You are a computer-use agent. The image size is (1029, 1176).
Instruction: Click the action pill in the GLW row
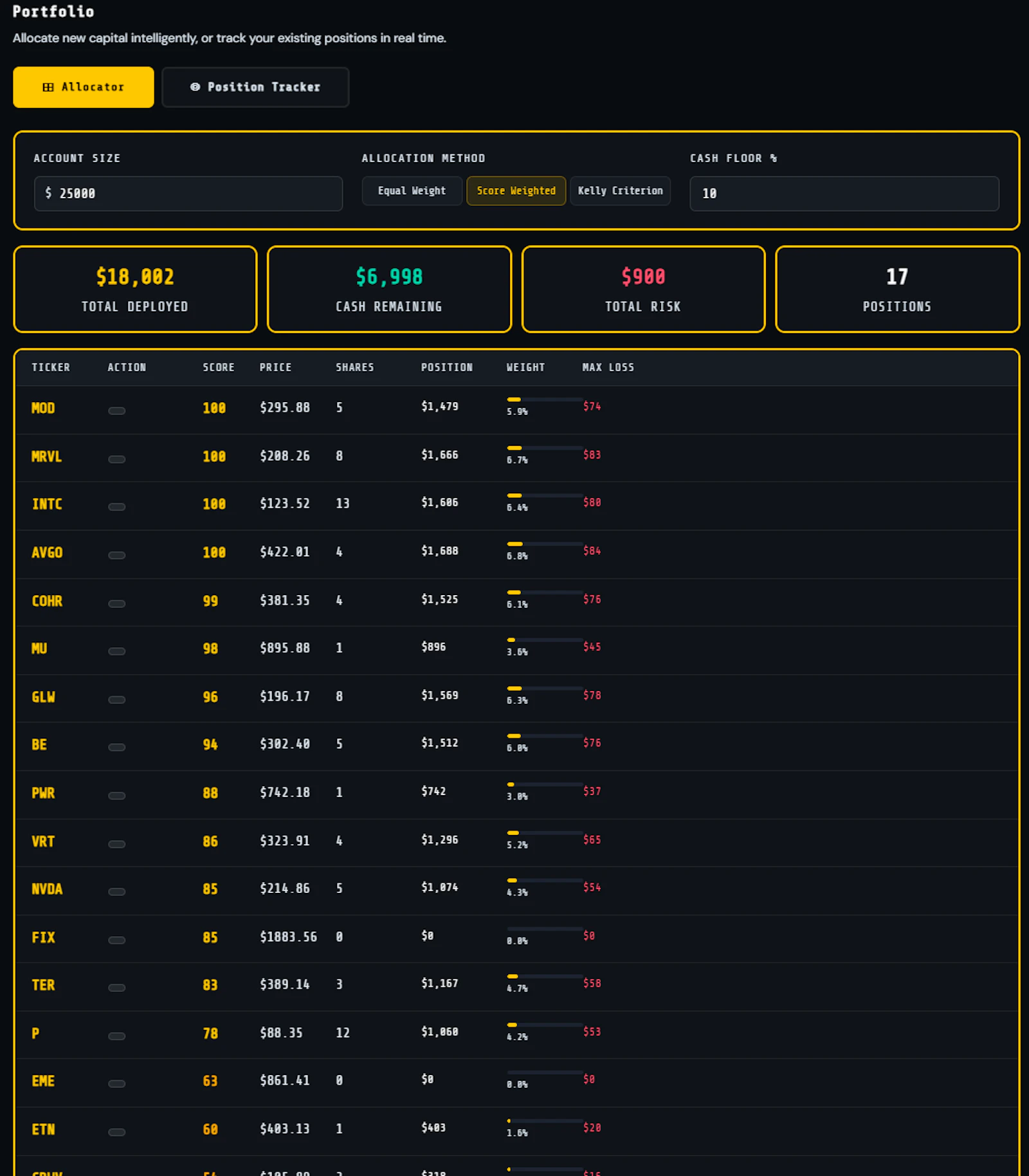pos(116,699)
